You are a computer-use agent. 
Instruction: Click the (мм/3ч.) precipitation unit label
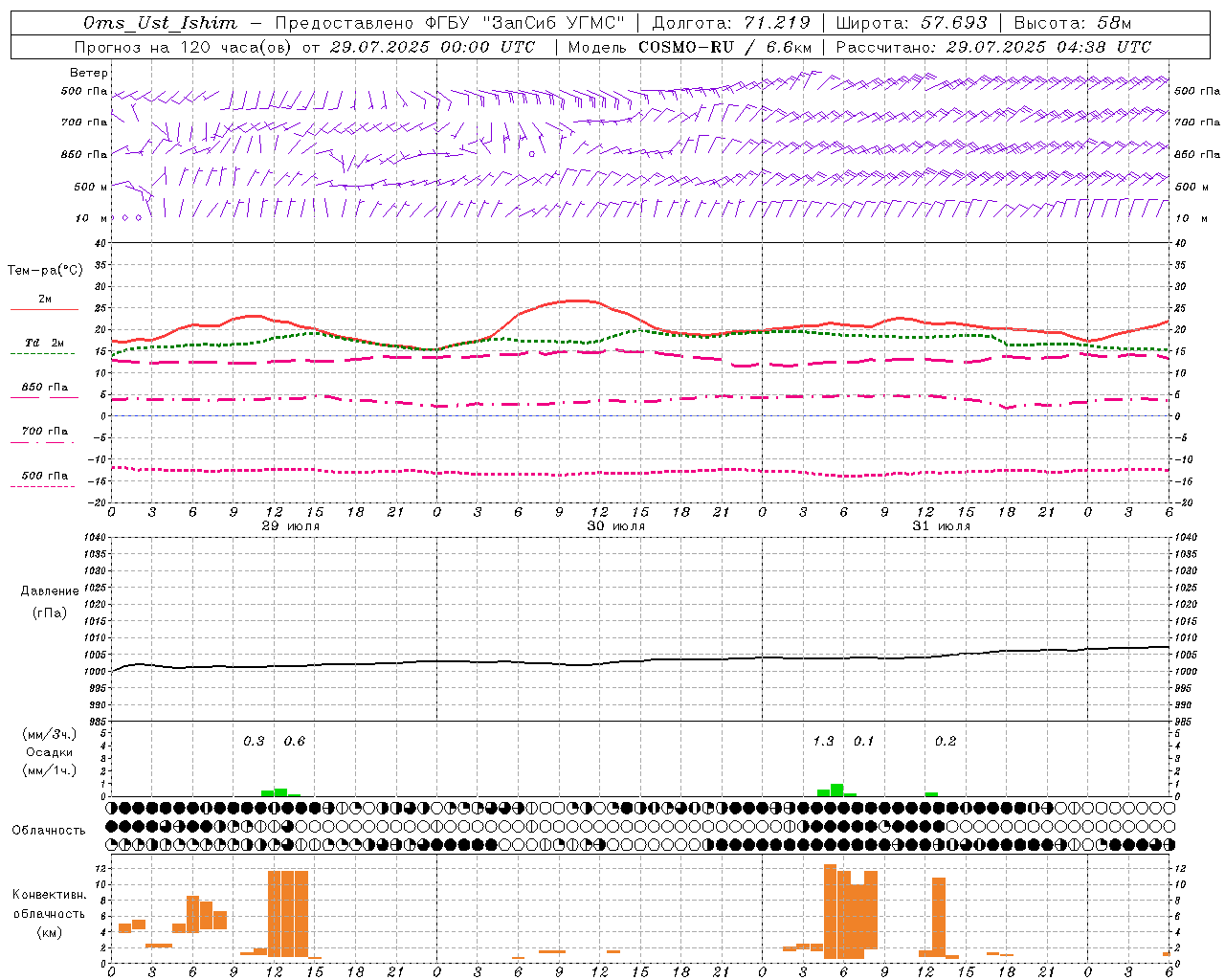point(50,734)
